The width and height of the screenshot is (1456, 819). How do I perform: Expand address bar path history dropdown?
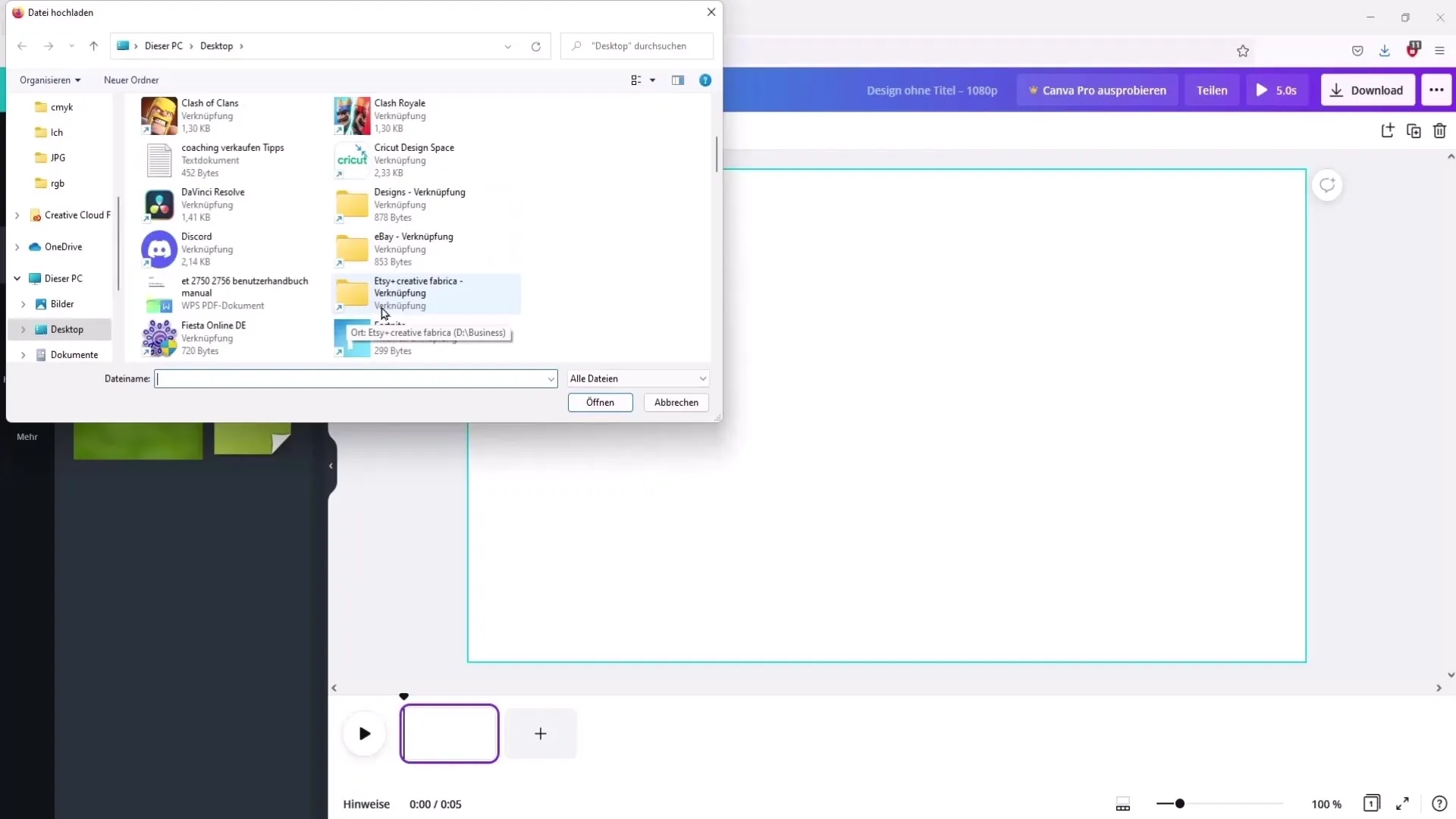[507, 46]
